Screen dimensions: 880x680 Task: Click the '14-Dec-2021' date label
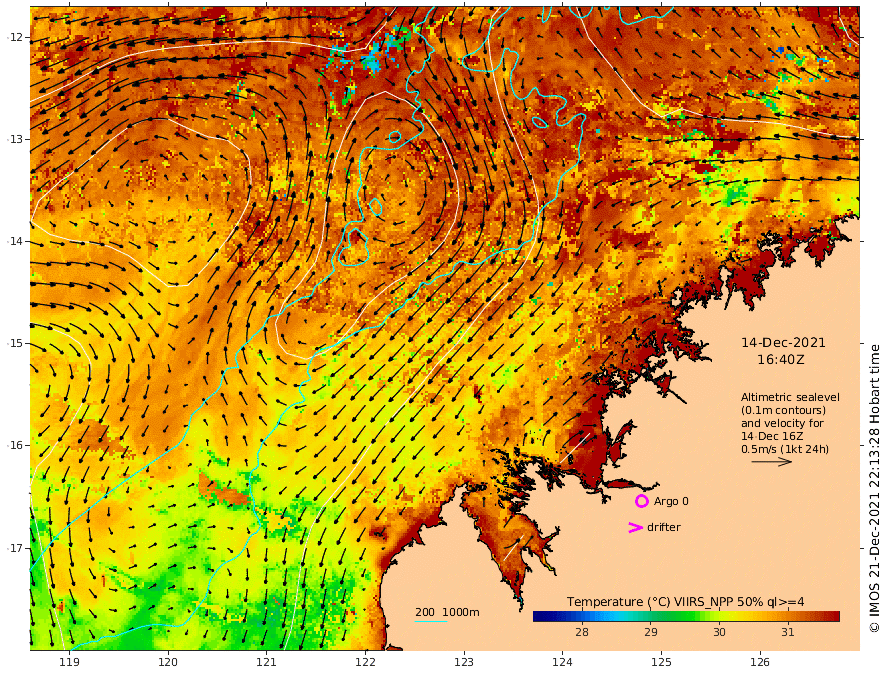click(x=783, y=343)
